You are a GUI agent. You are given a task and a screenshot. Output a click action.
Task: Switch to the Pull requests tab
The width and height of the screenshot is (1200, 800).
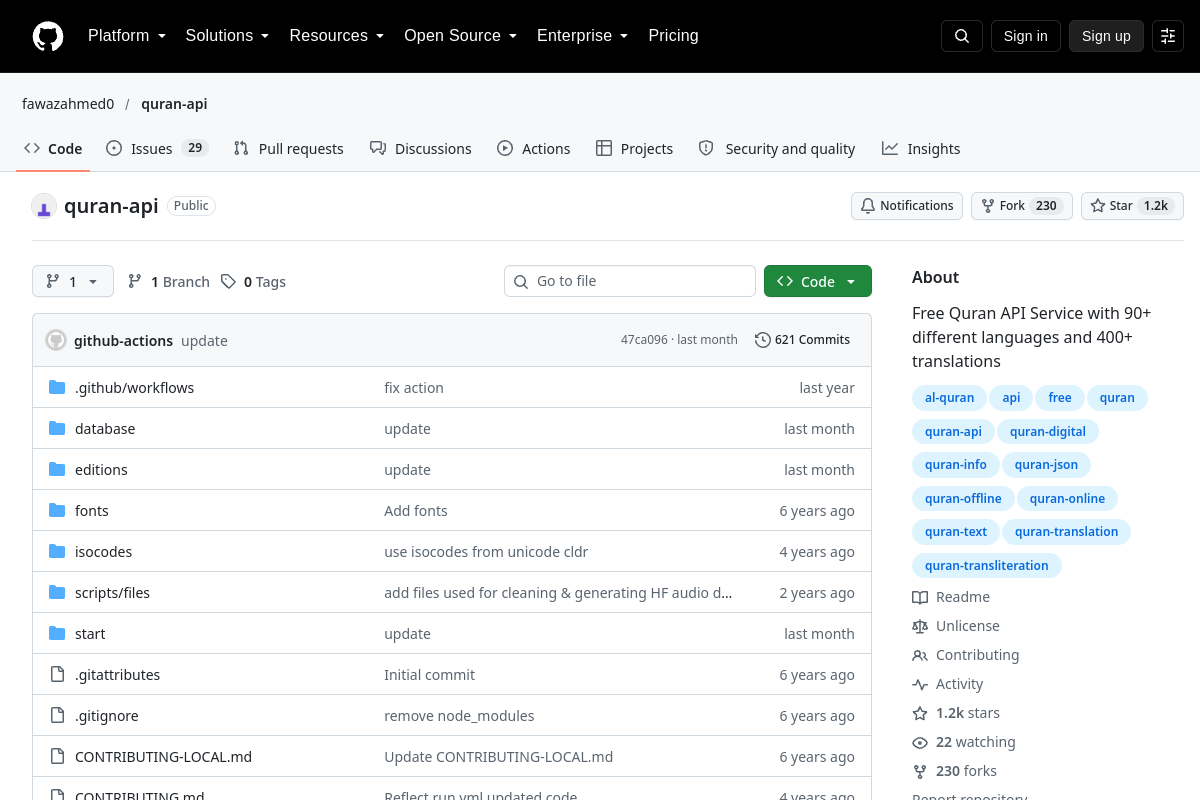point(289,148)
